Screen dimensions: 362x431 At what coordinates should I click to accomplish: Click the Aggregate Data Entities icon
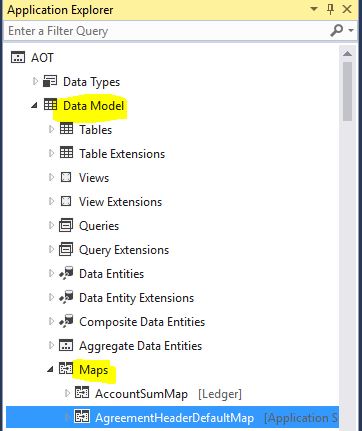[x=66, y=345]
